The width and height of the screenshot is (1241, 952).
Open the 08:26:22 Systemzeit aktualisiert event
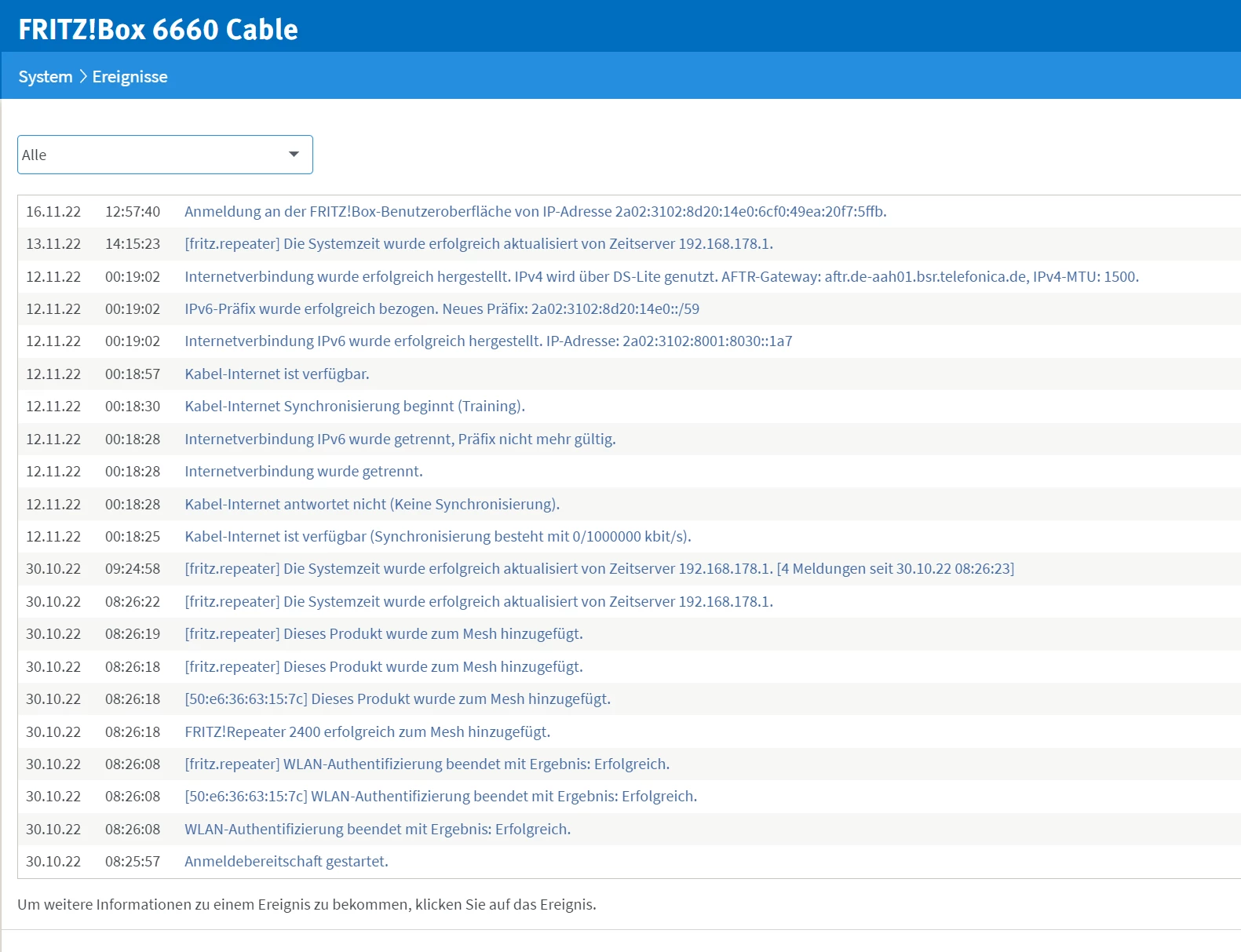(x=479, y=602)
